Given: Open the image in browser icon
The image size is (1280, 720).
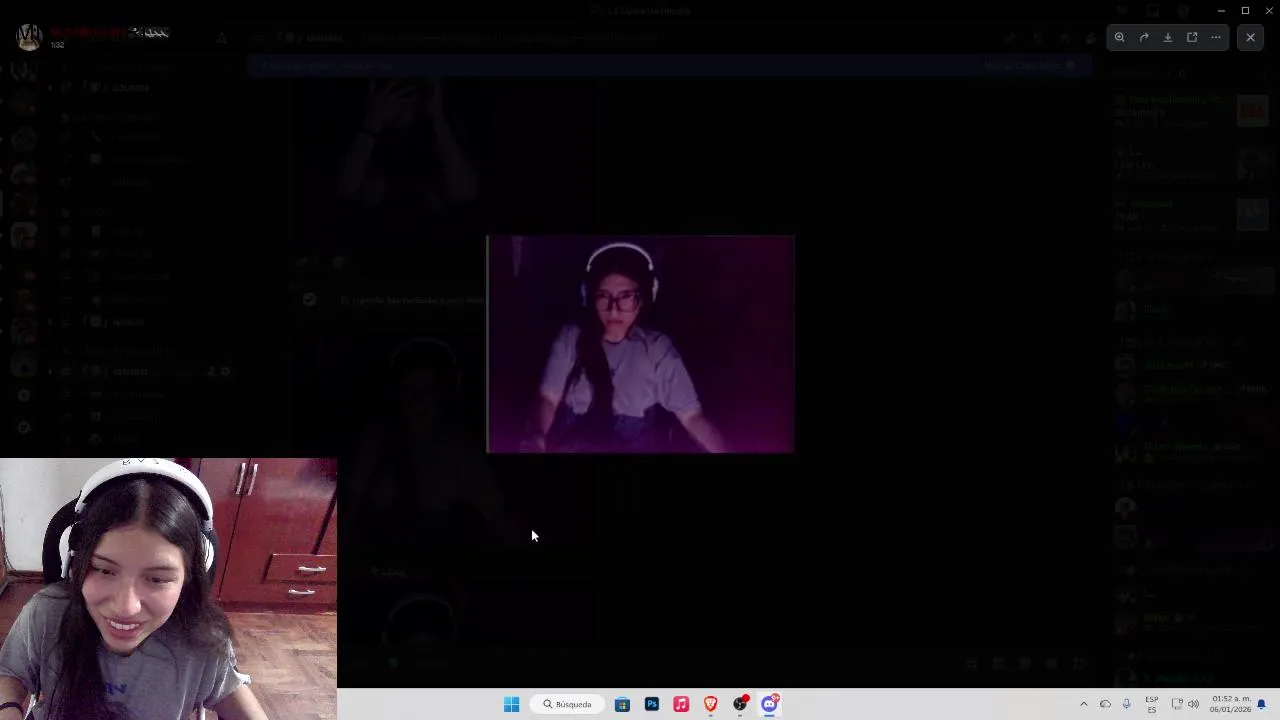Looking at the screenshot, I should tap(1192, 37).
